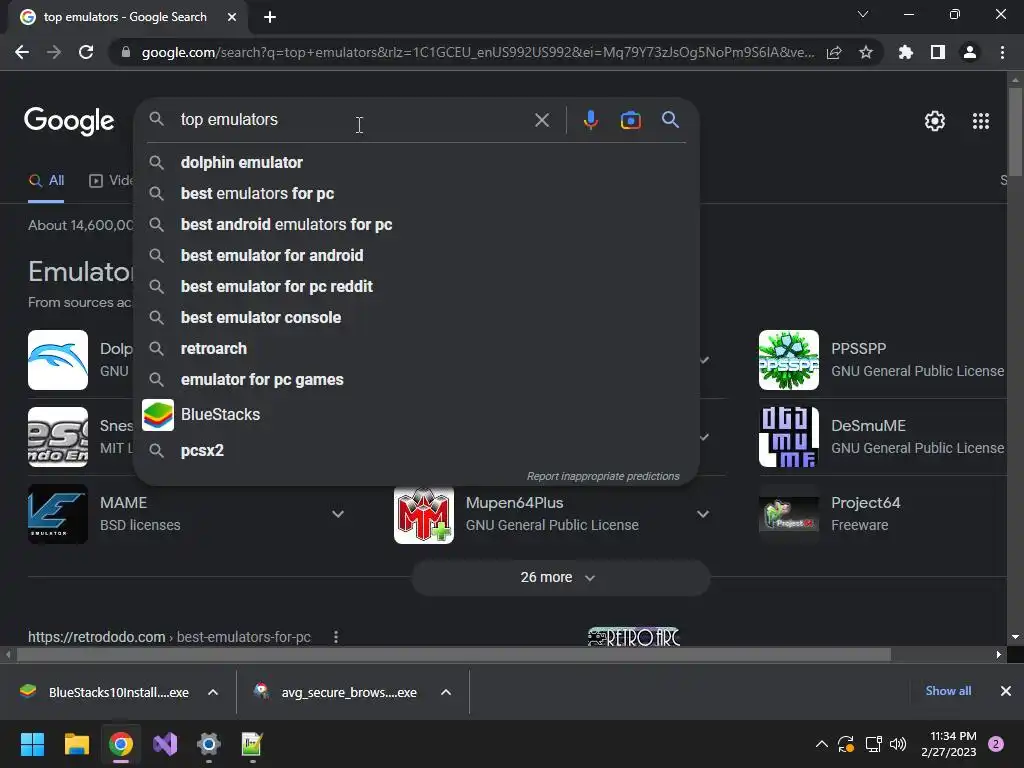Click the Google logo
The width and height of the screenshot is (1024, 768).
(x=69, y=121)
